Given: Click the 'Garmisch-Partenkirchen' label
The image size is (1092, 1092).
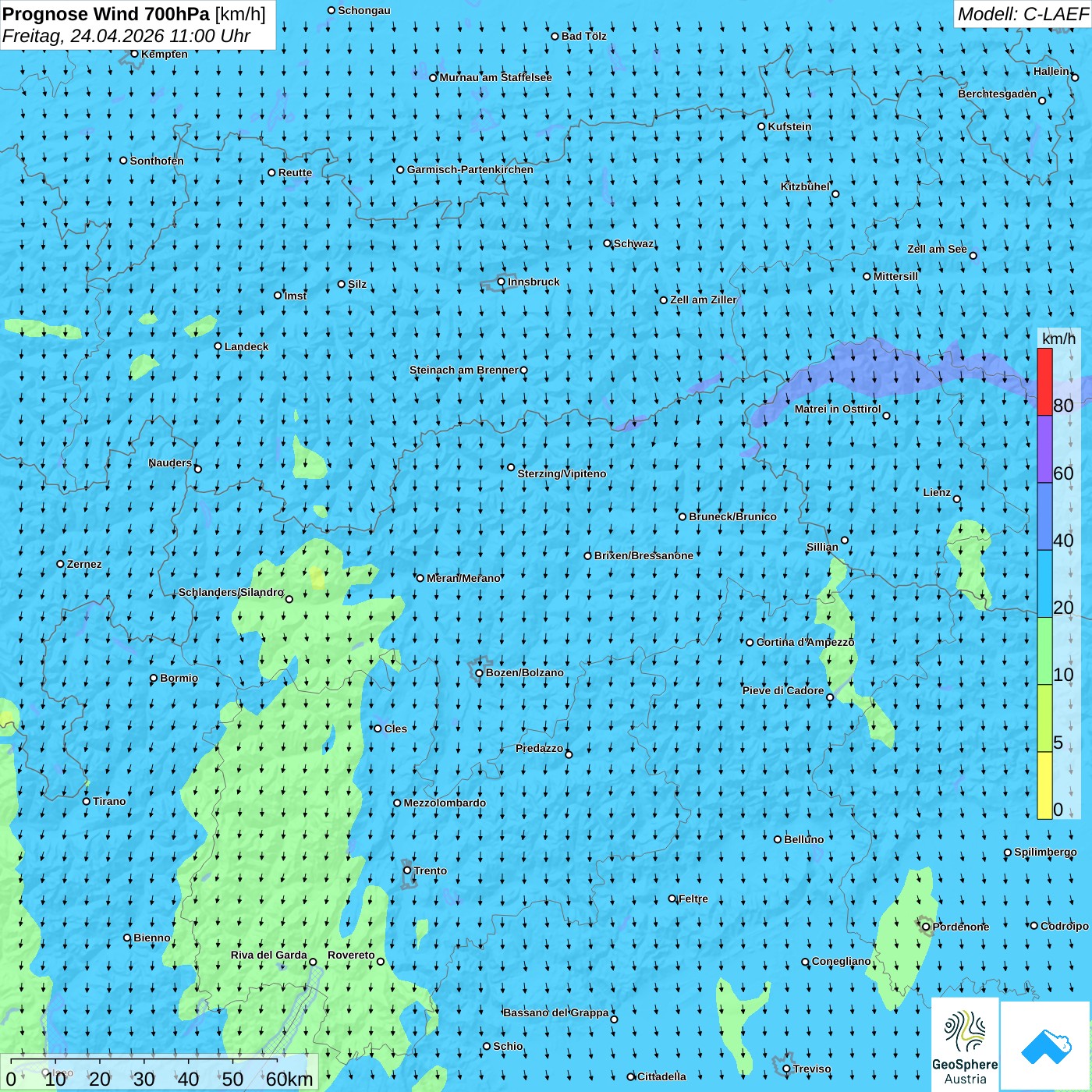Looking at the screenshot, I should [470, 169].
